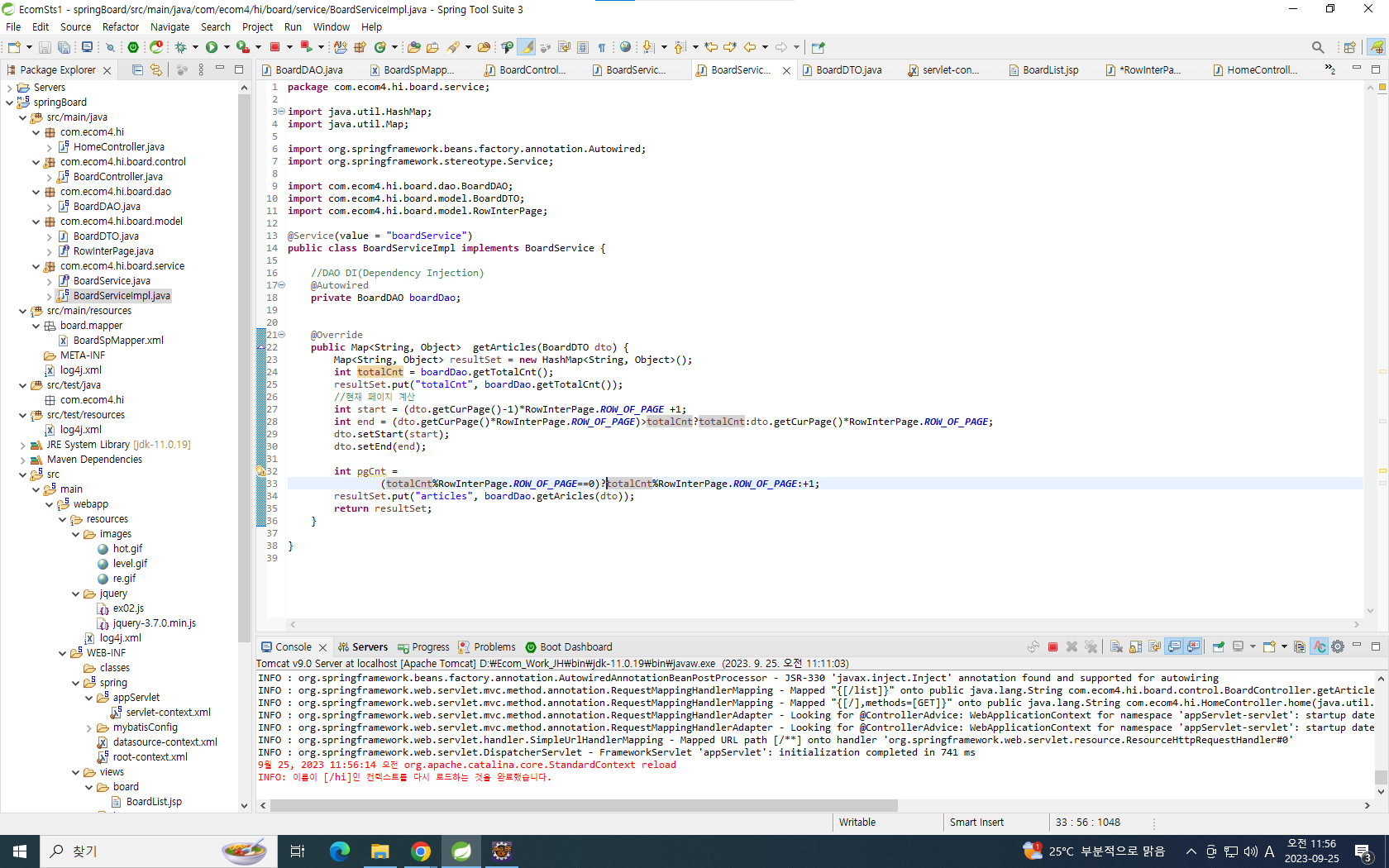Click the Display Selected Console monitor icon
The width and height of the screenshot is (1389, 868).
(x=1238, y=647)
